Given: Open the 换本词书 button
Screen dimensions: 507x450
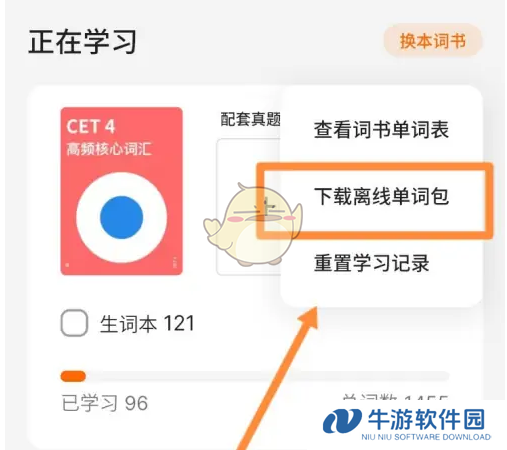Looking at the screenshot, I should tap(433, 41).
